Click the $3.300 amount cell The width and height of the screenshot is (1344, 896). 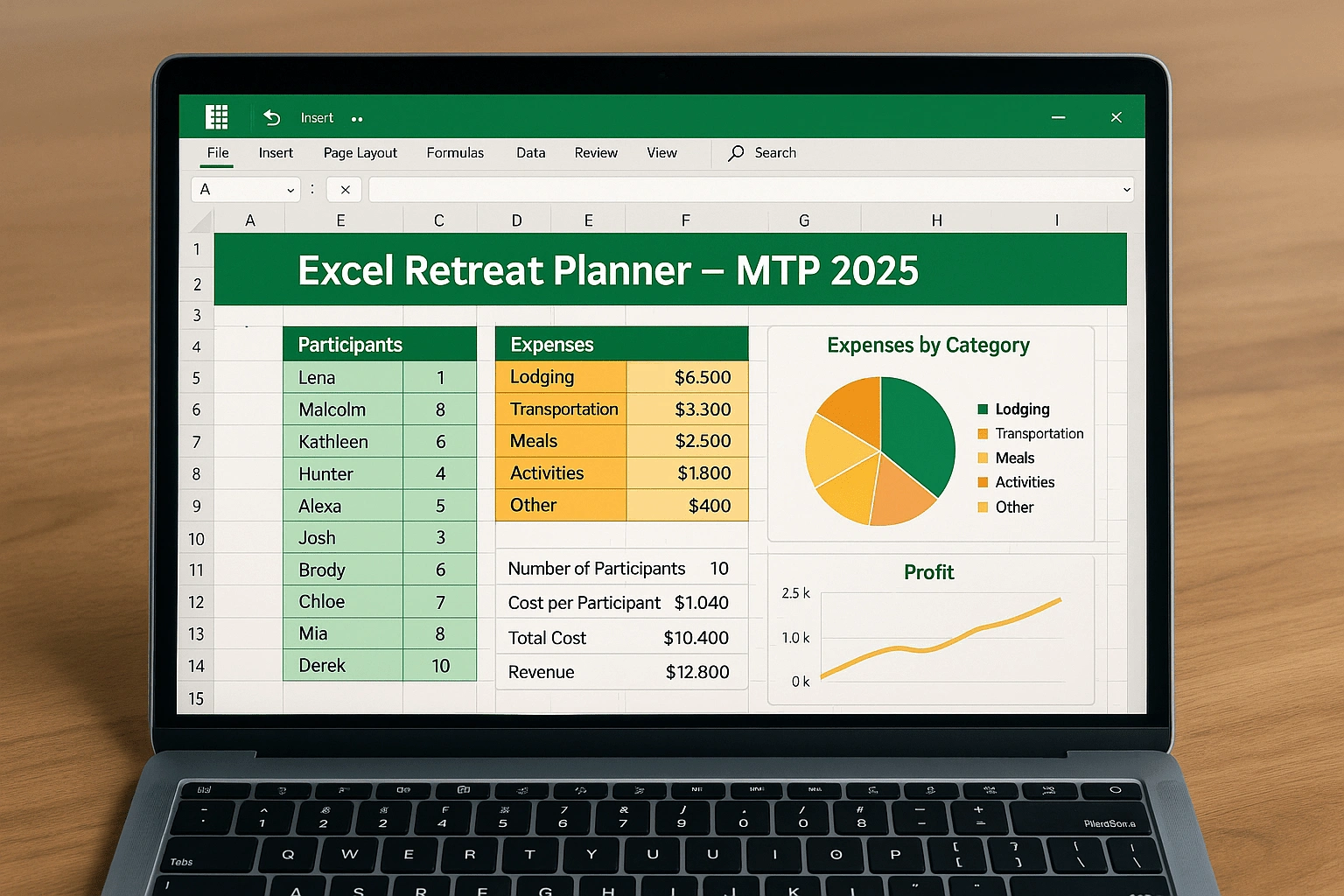[x=688, y=409]
